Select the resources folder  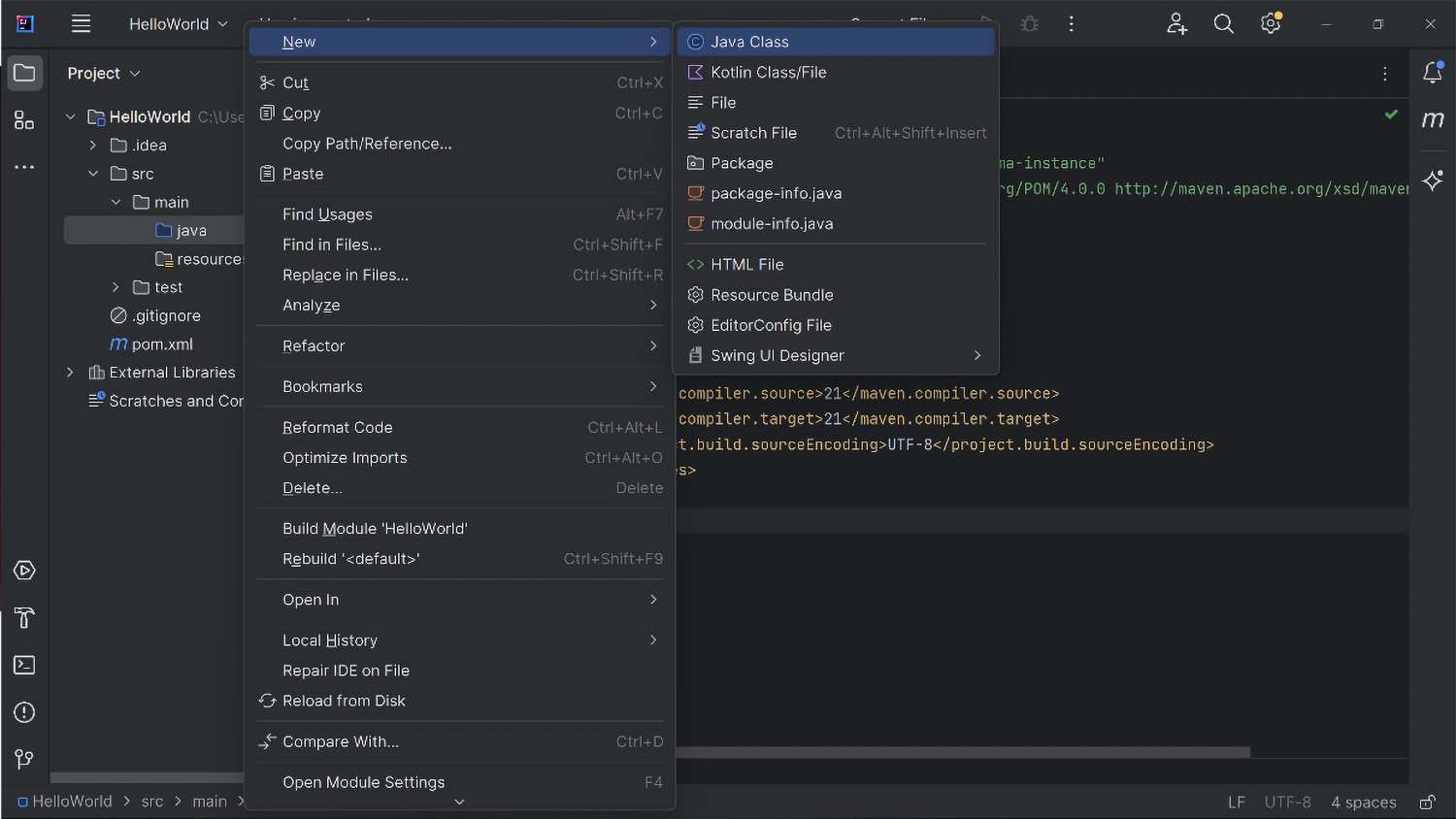click(x=199, y=259)
